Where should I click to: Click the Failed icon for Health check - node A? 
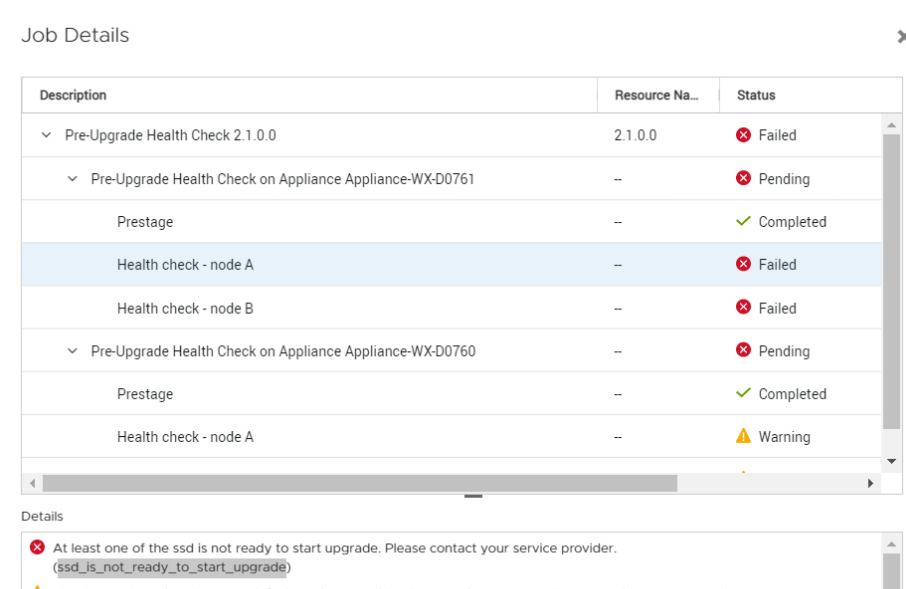(742, 264)
